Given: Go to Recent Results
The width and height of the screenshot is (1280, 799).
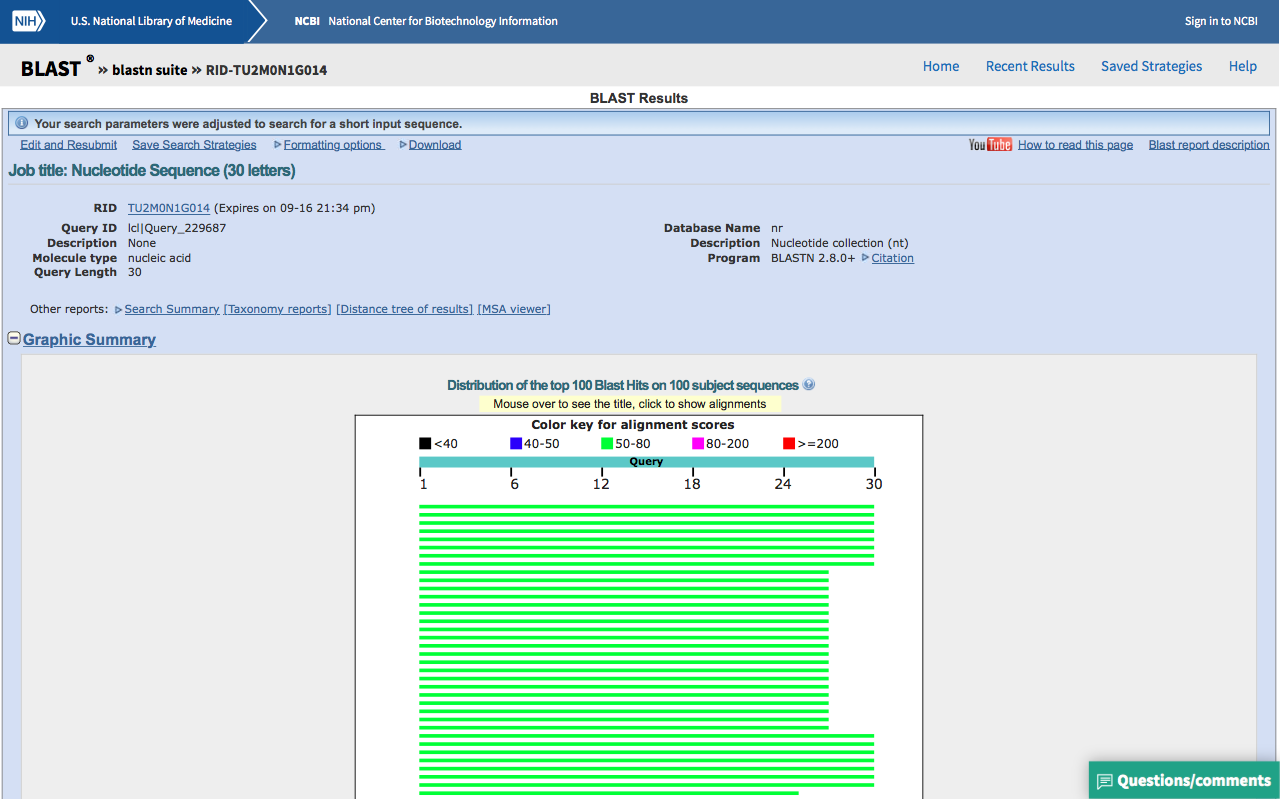Looking at the screenshot, I should (x=1030, y=66).
